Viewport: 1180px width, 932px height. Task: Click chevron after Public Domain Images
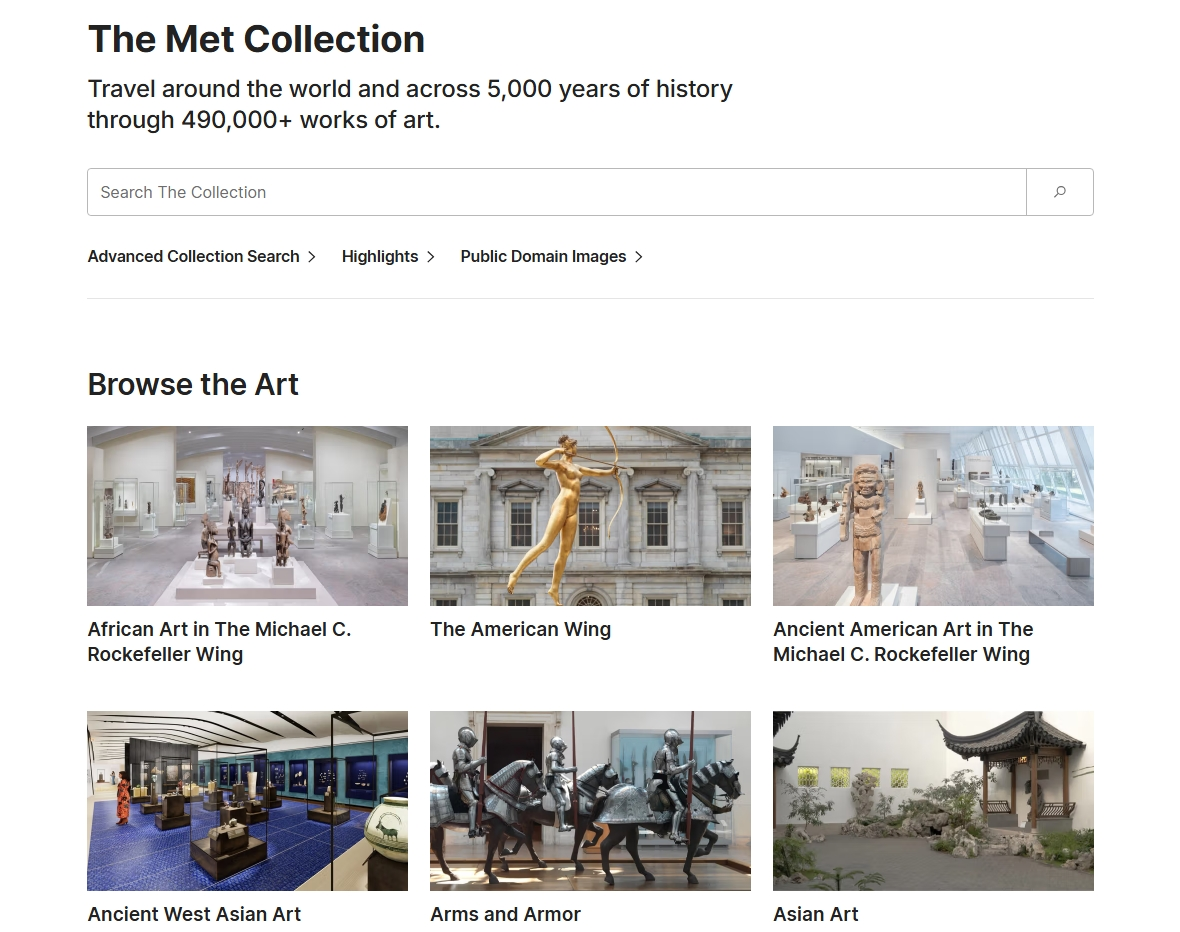(x=639, y=257)
